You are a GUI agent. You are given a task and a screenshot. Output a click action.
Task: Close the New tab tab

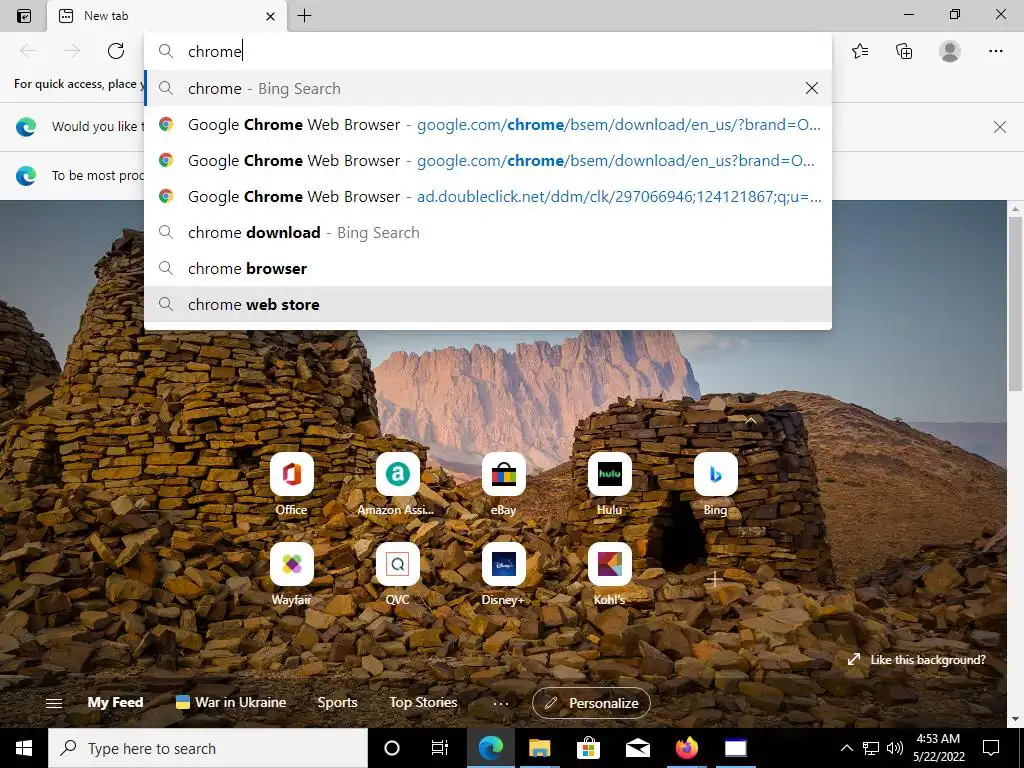click(x=270, y=16)
